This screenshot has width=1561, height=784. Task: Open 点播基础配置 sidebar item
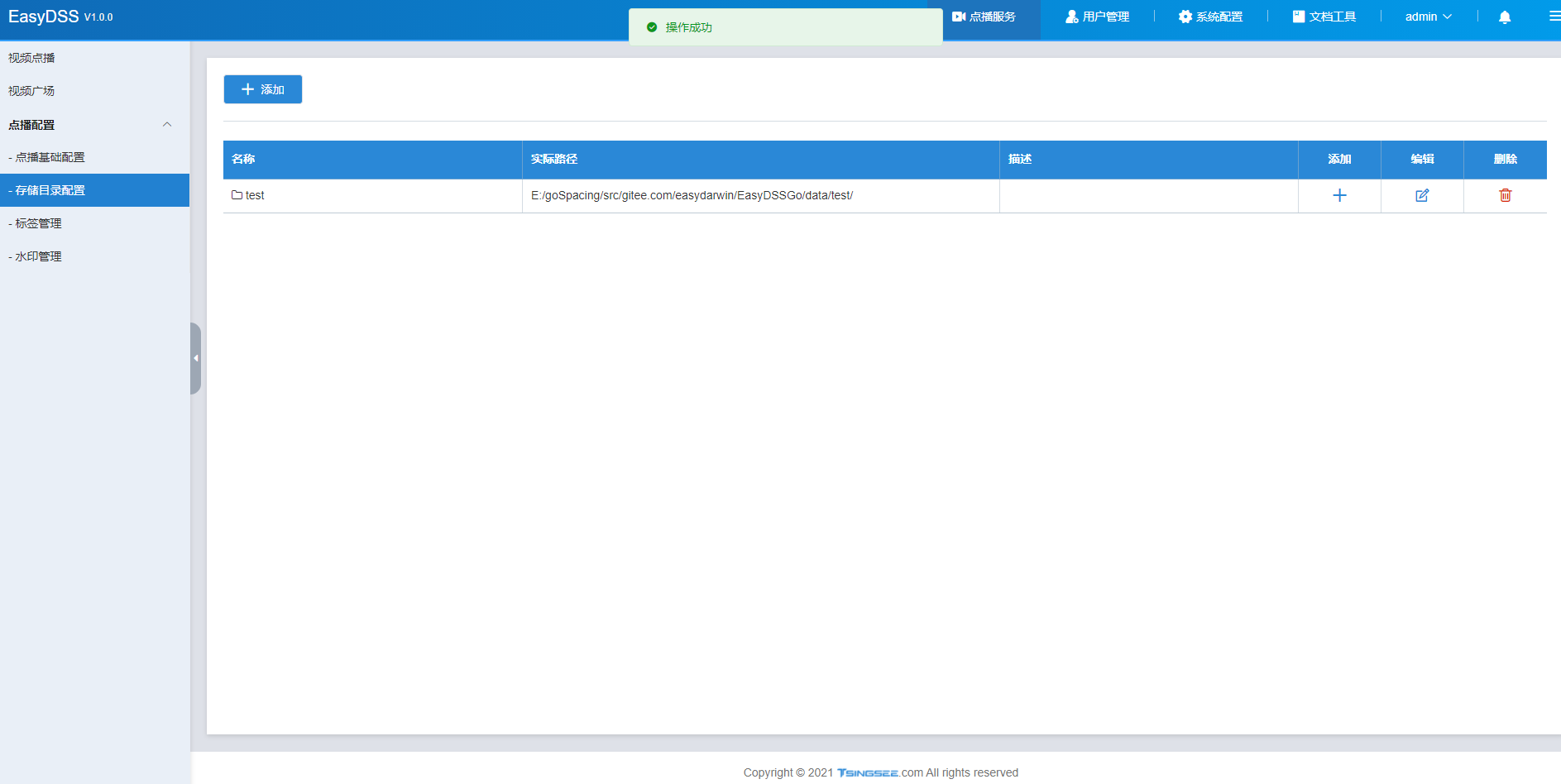(x=95, y=157)
